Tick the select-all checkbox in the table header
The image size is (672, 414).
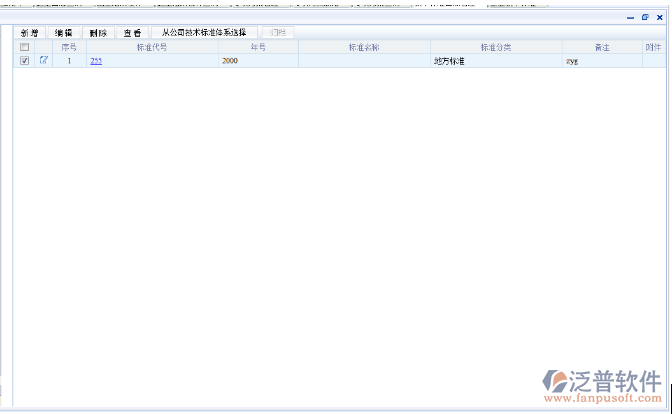(x=24, y=47)
